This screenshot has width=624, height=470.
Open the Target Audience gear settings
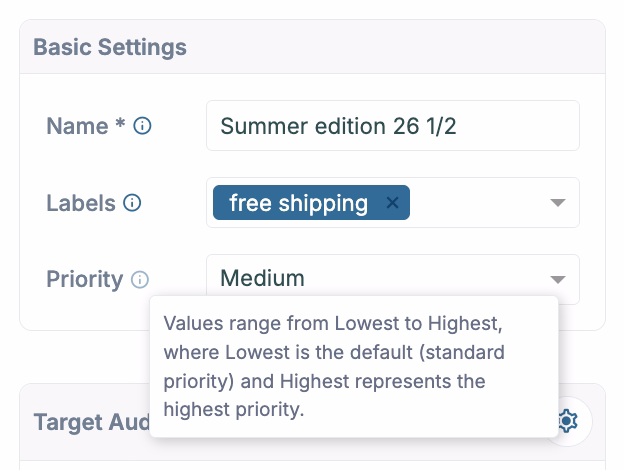point(567,421)
